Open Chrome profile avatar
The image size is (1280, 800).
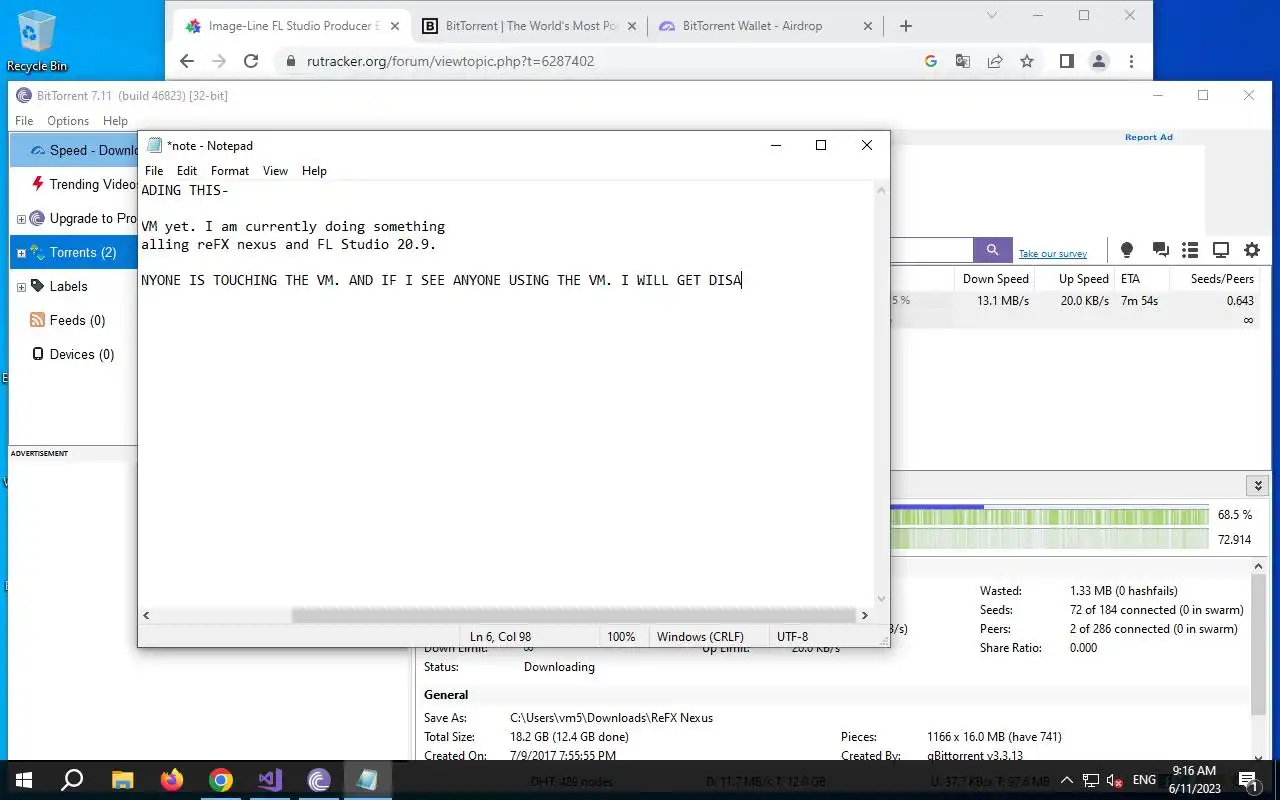(x=1098, y=61)
